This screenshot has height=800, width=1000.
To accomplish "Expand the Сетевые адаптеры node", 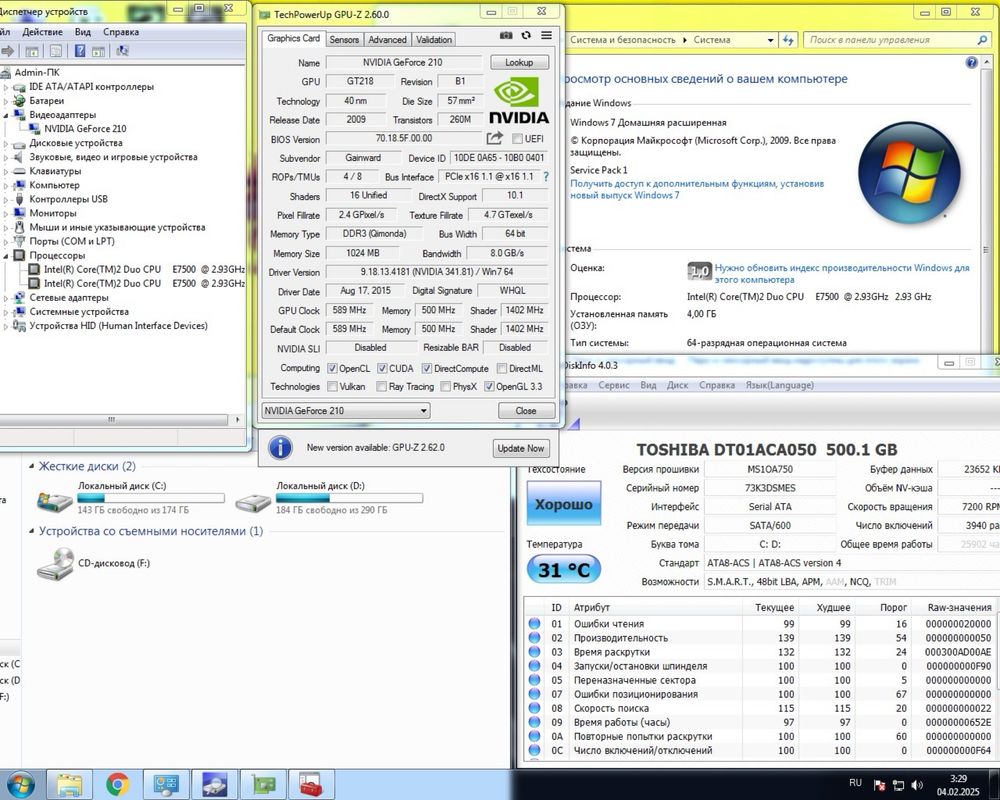I will pos(6,297).
